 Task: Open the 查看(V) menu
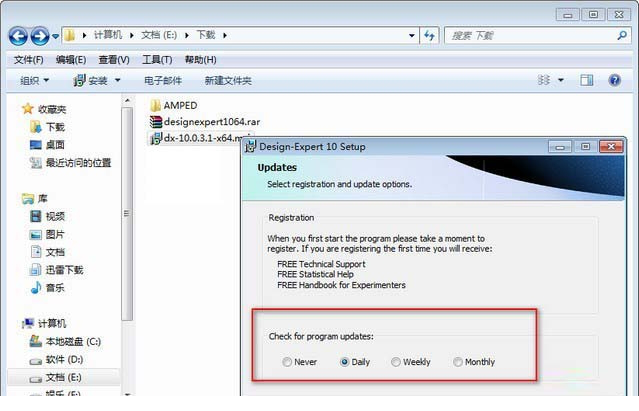pos(114,60)
